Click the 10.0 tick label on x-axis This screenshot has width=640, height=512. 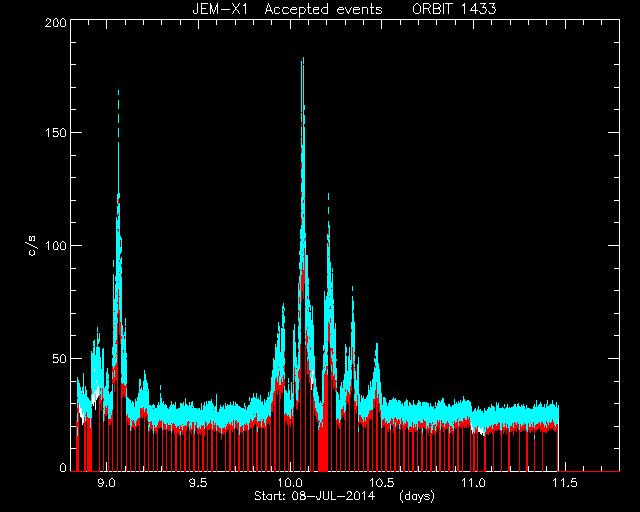pyautogui.click(x=290, y=483)
